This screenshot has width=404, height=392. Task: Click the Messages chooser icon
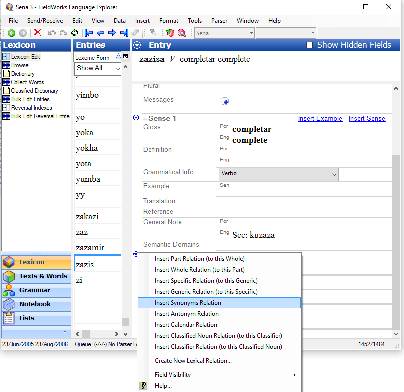point(225,101)
